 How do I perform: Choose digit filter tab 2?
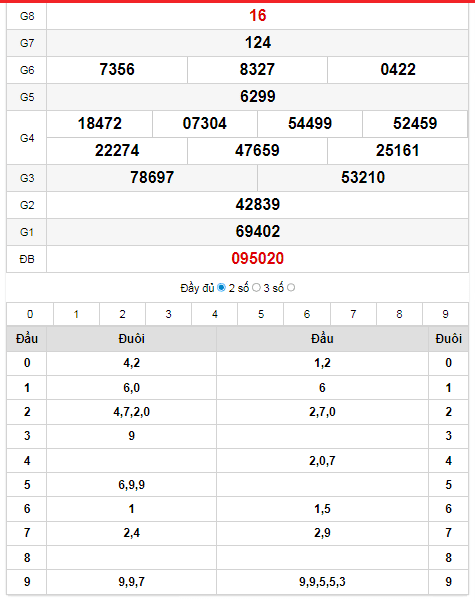[122, 314]
